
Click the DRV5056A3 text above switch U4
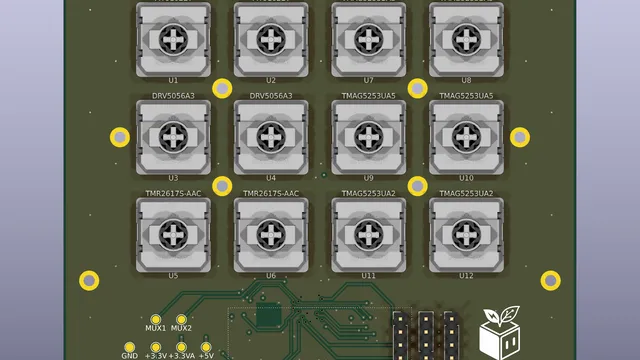point(271,96)
